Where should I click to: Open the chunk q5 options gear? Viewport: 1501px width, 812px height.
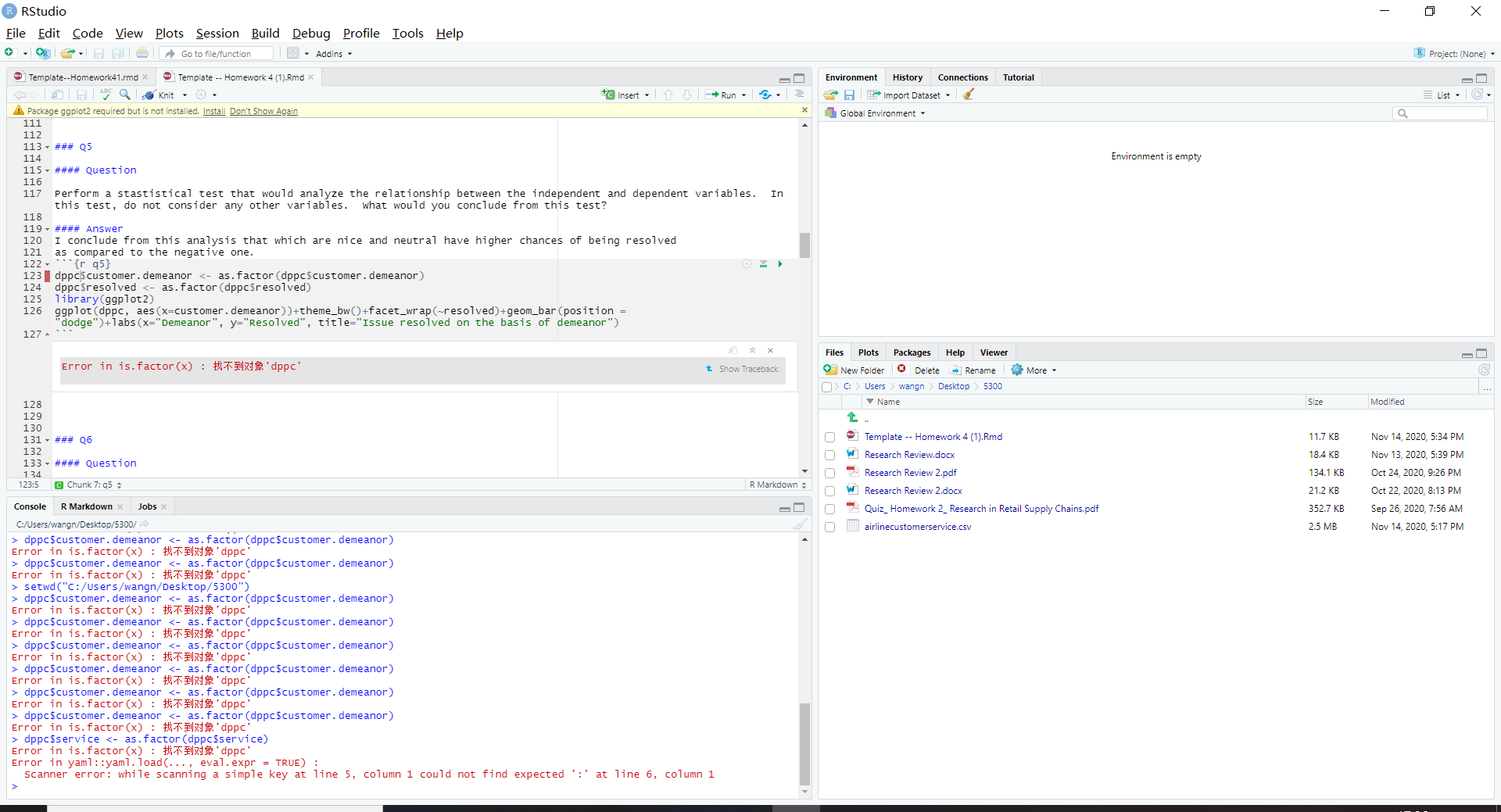[747, 264]
